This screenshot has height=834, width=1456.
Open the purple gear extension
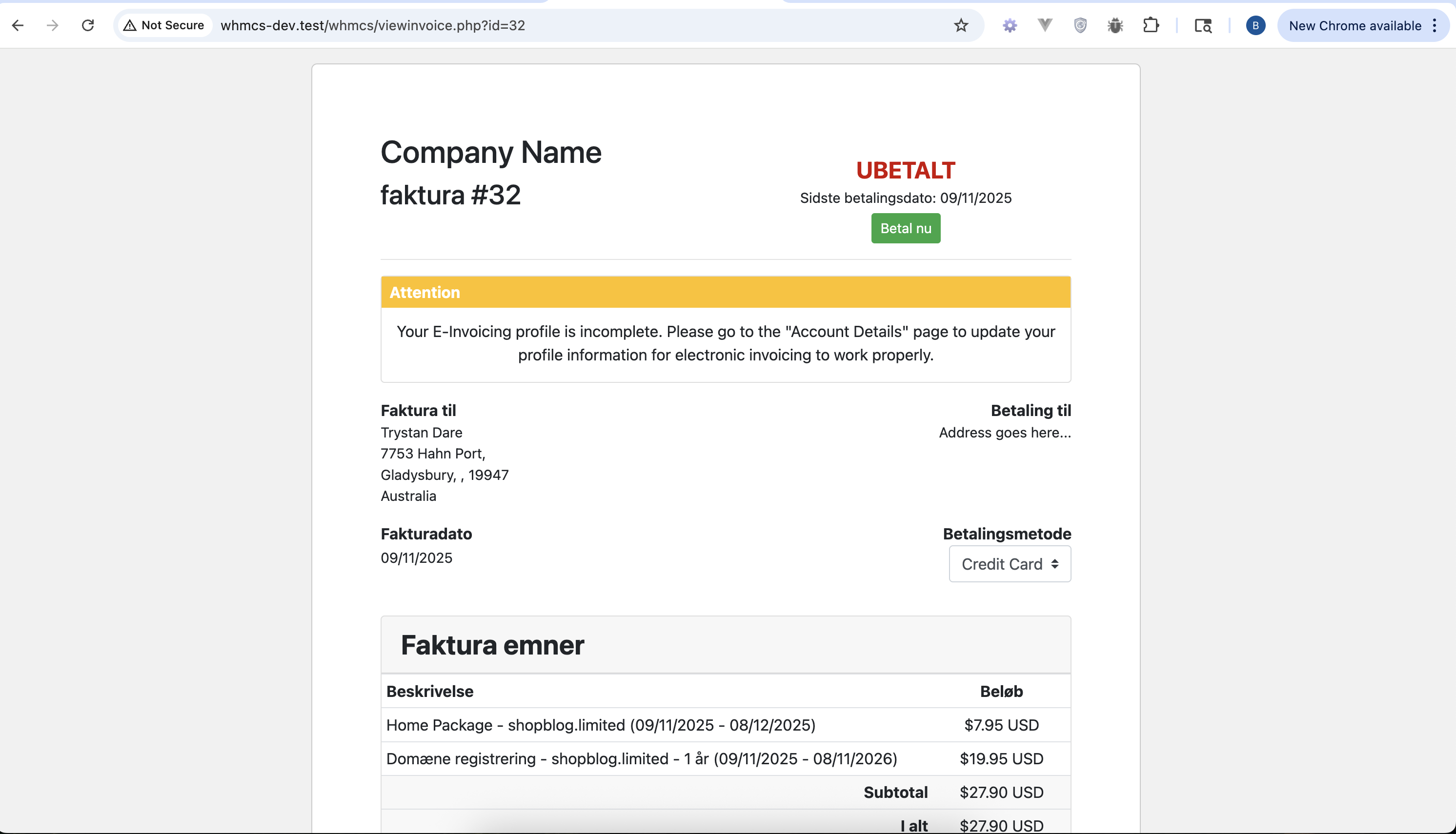[x=1010, y=25]
